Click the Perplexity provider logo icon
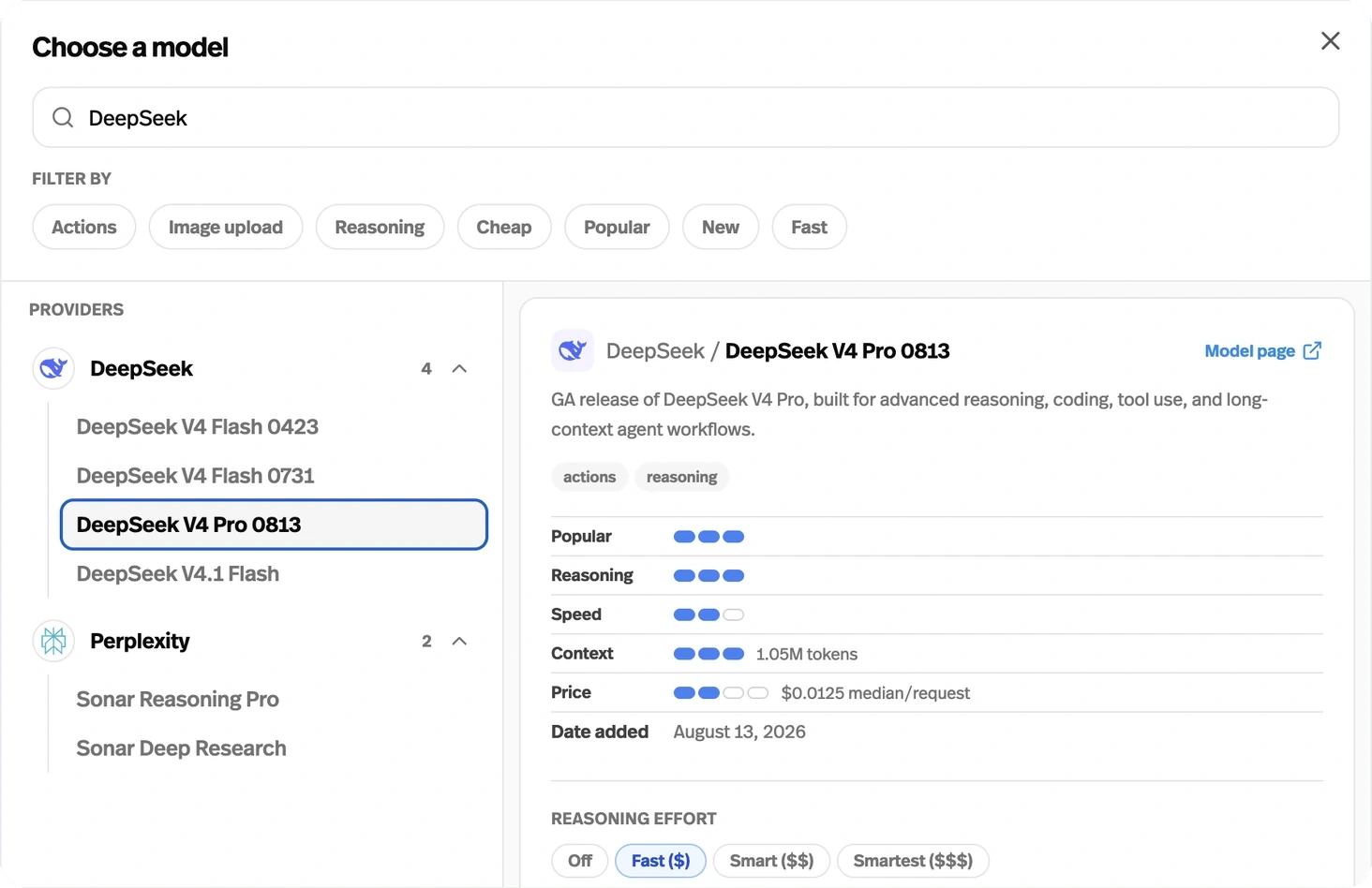This screenshot has width=1372, height=888. [53, 641]
